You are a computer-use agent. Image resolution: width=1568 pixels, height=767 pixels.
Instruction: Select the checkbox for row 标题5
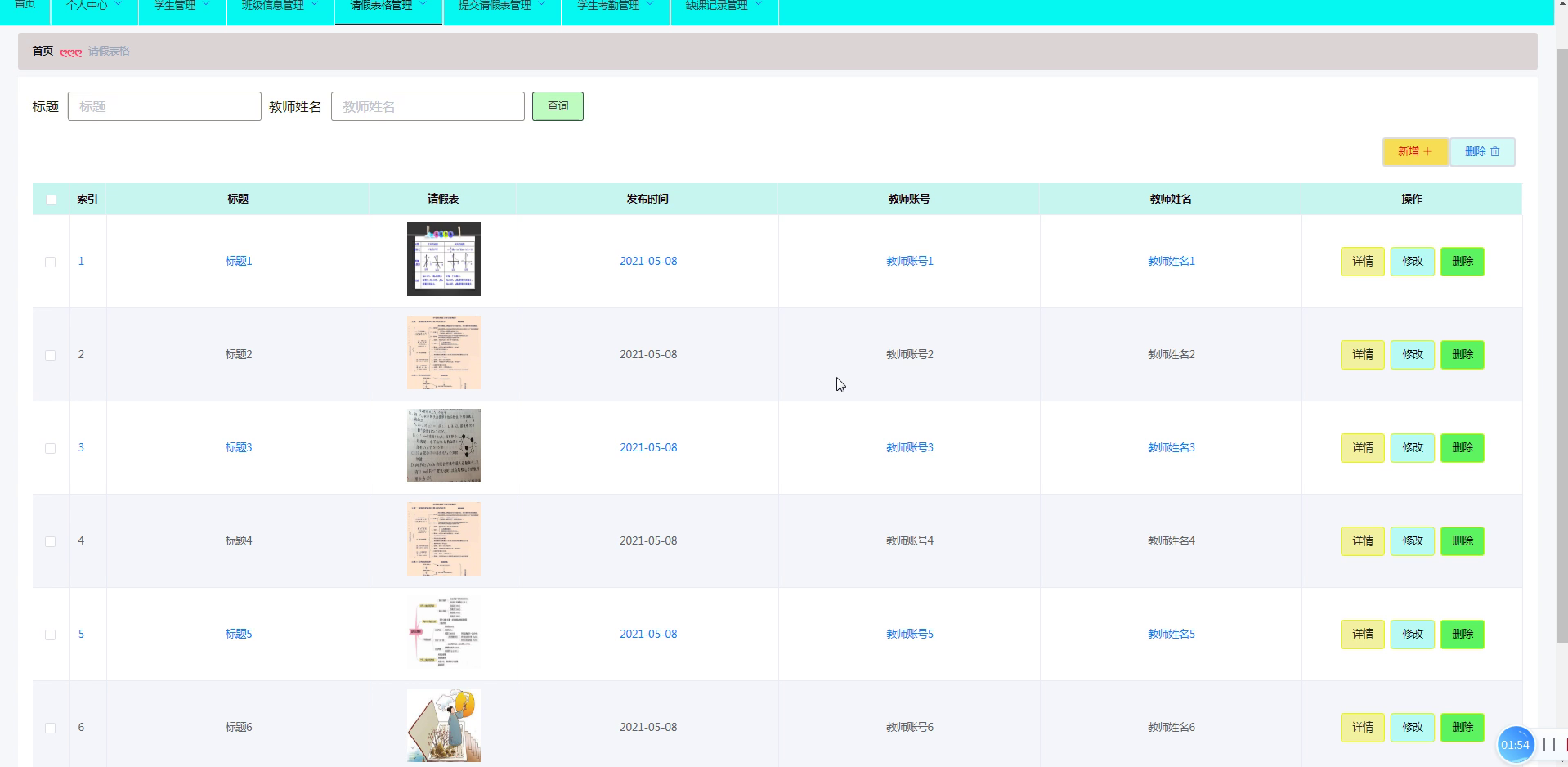(x=50, y=635)
